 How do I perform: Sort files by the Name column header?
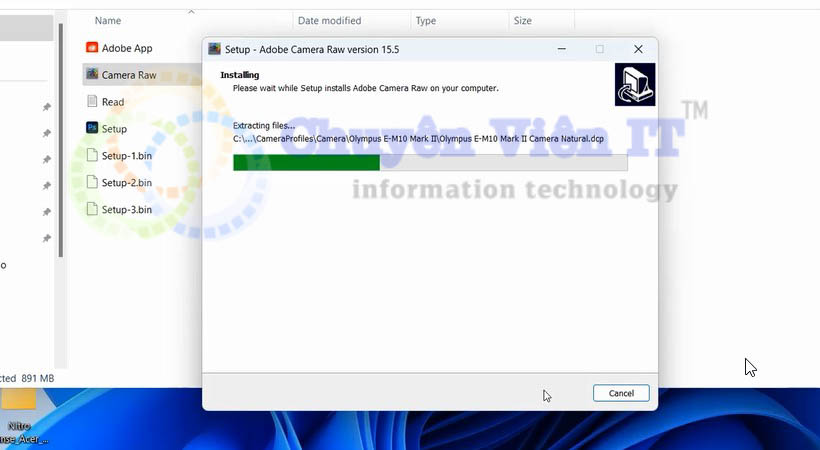click(x=108, y=21)
